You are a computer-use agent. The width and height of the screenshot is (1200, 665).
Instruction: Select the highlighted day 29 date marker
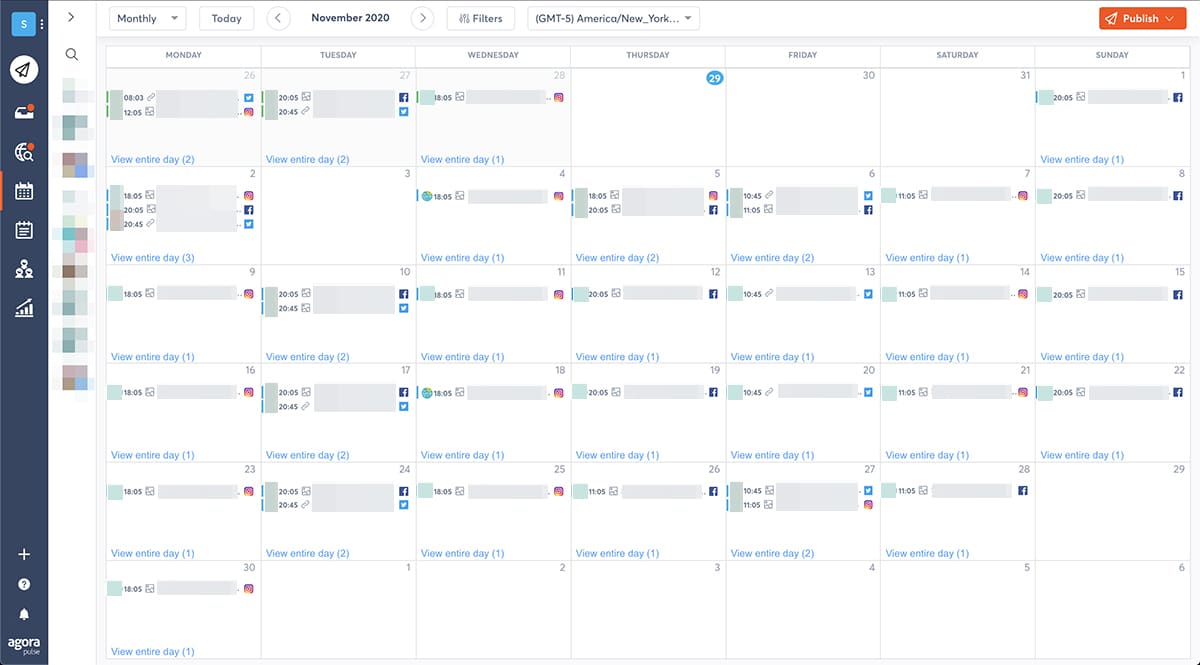point(715,78)
